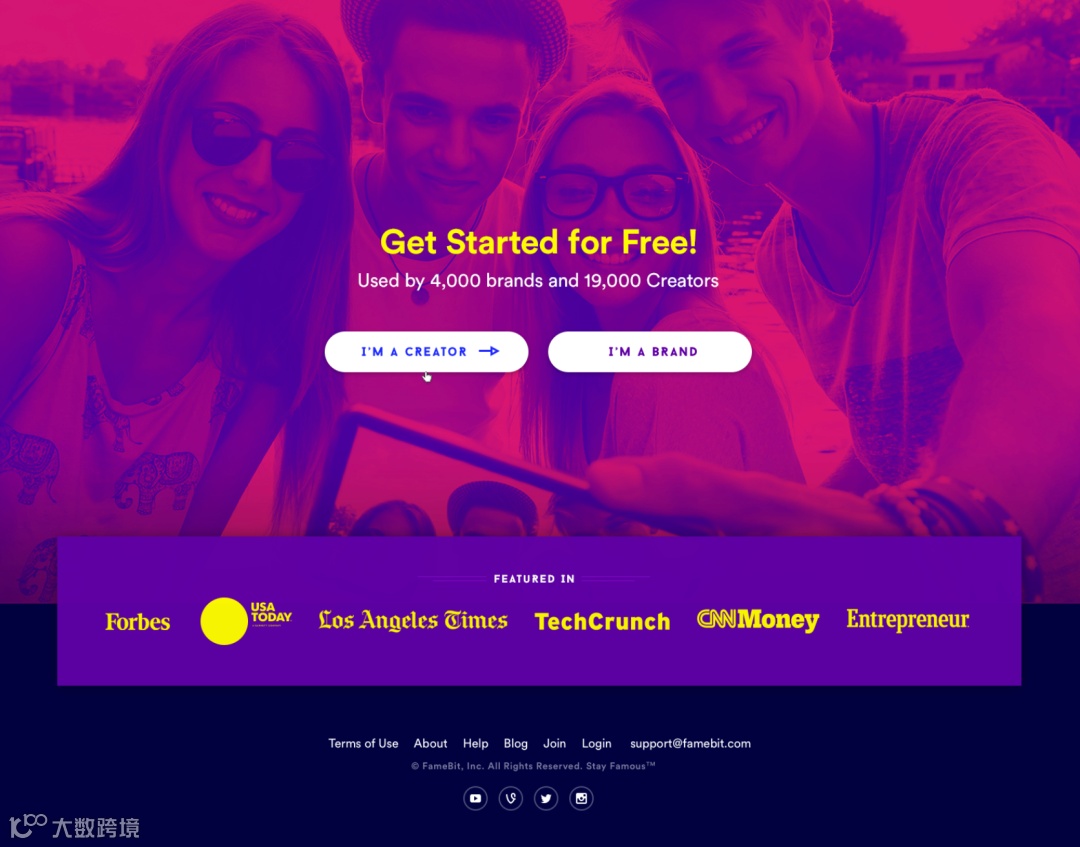Click the arrow in the Creator button
Screen dimensions: 1080x847
coord(489,351)
